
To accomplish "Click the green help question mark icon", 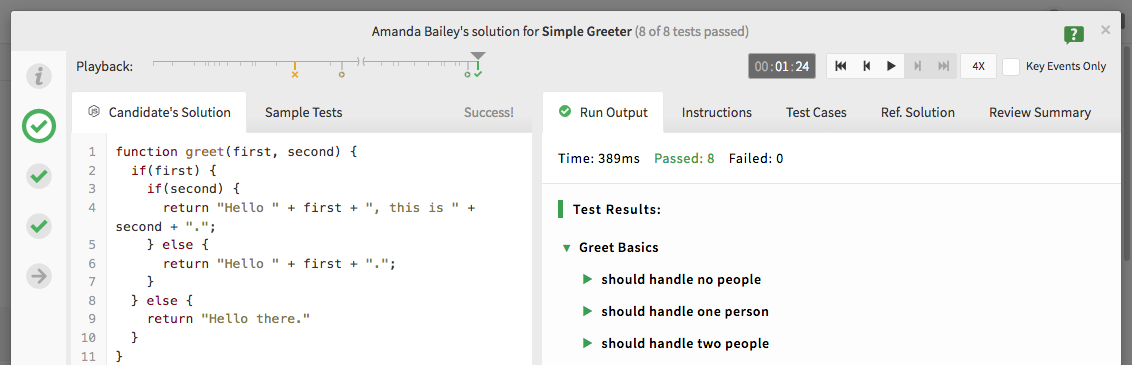I will [x=1074, y=35].
